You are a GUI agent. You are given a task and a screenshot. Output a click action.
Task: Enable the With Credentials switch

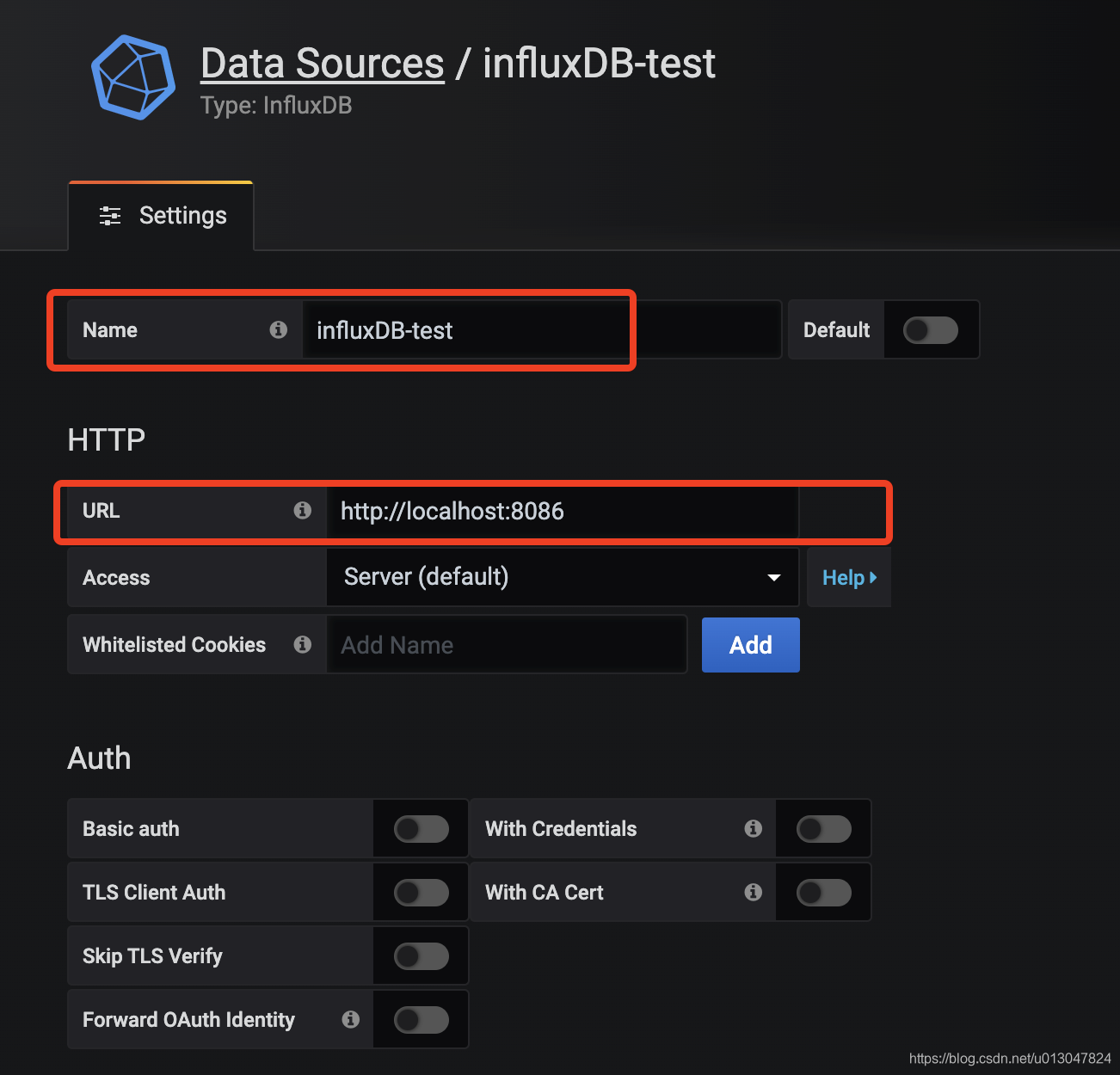[824, 828]
